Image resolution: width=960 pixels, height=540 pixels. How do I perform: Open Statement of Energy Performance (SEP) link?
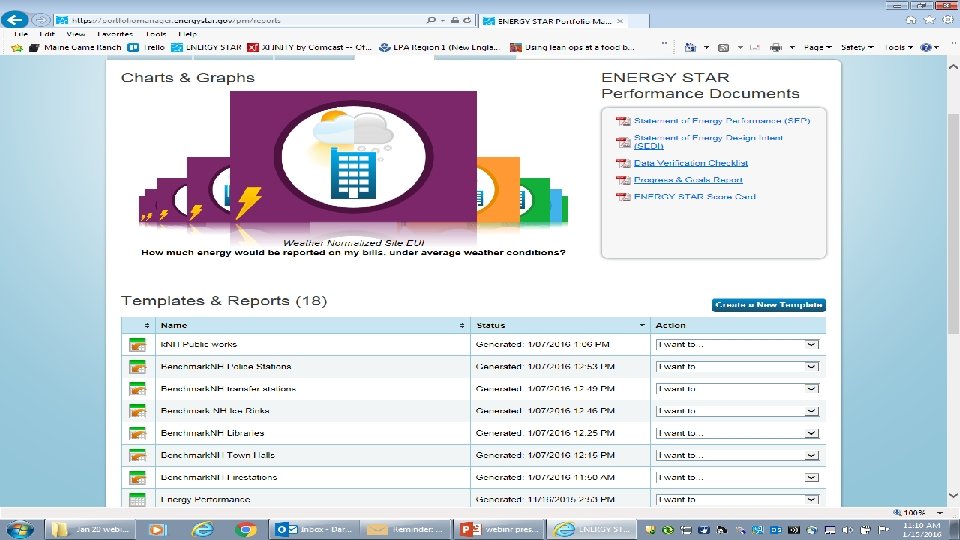(722, 121)
